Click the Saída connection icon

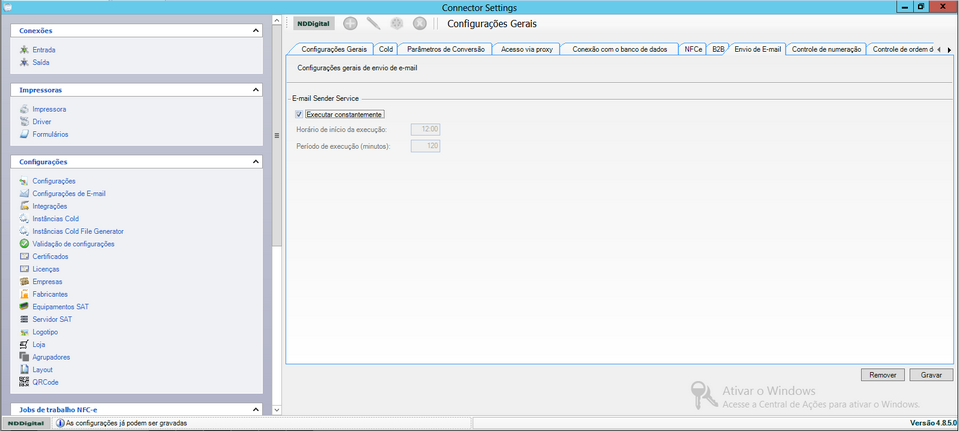click(24, 62)
